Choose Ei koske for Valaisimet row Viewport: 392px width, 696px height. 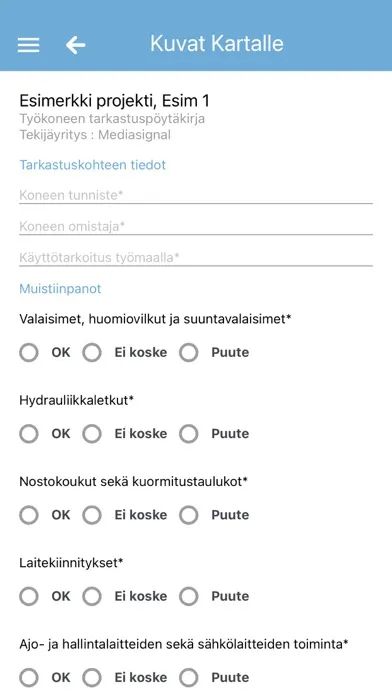(x=92, y=353)
